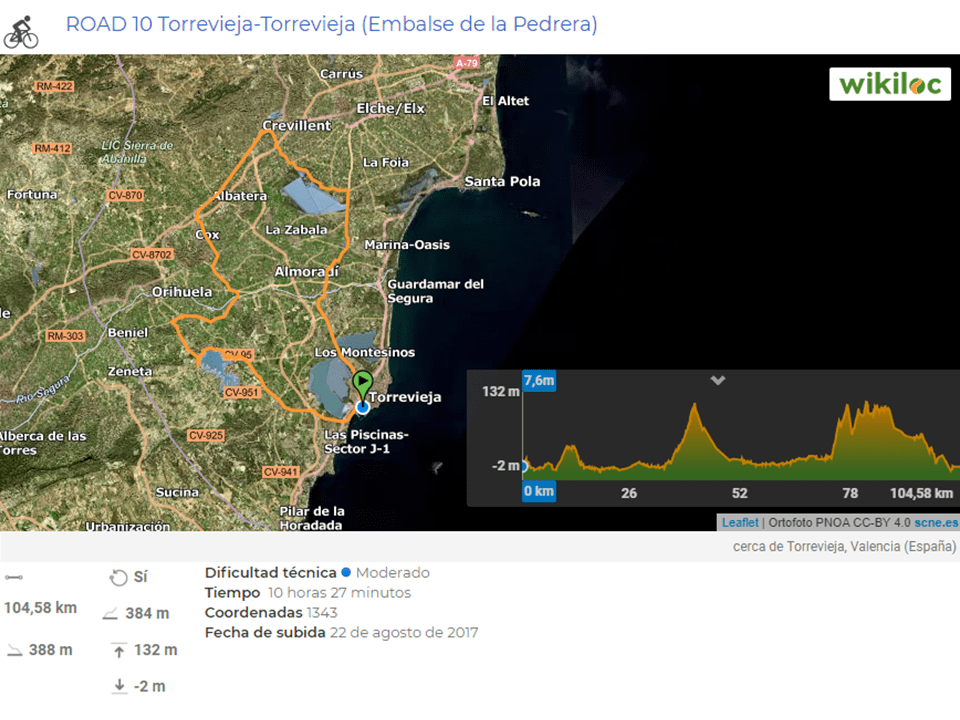Click the distance icon above 104,58 km

[x=12, y=577]
